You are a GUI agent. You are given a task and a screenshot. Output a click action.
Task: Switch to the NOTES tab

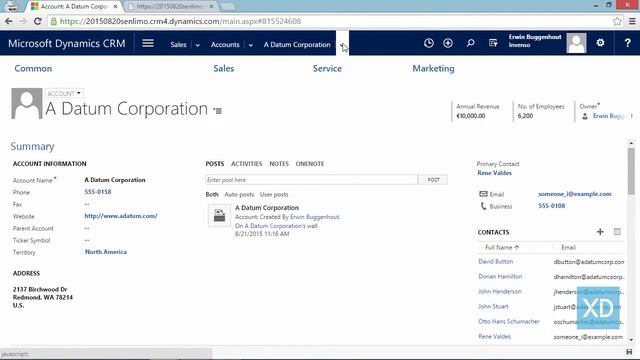[279, 164]
